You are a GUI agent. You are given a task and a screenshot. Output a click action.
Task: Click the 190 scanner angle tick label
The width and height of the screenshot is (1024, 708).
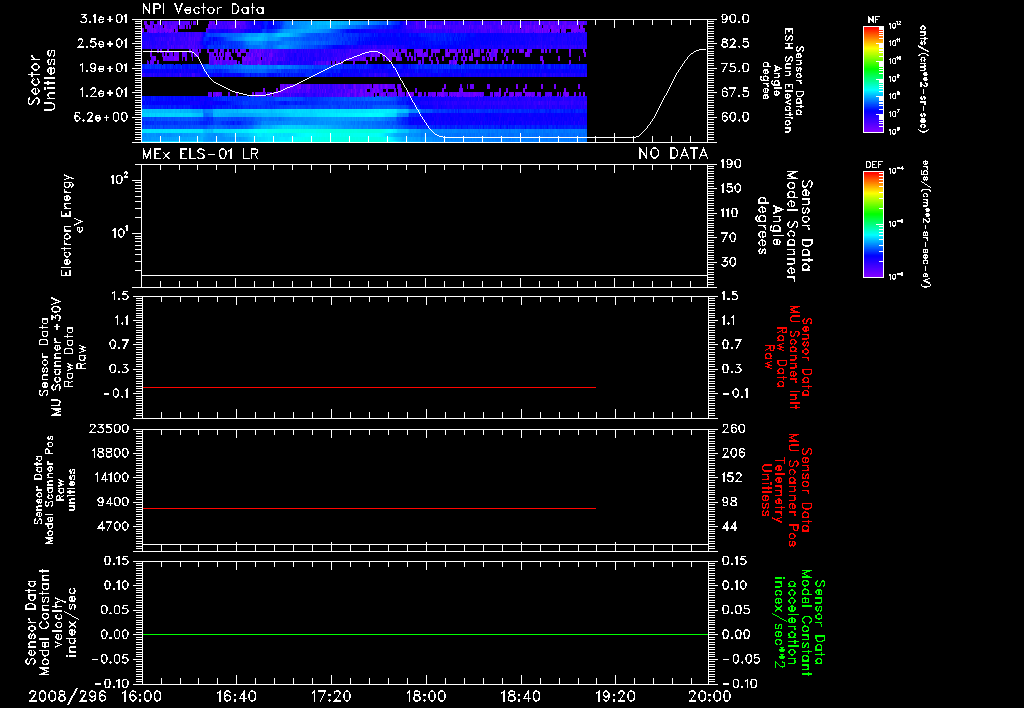pyautogui.click(x=731, y=164)
